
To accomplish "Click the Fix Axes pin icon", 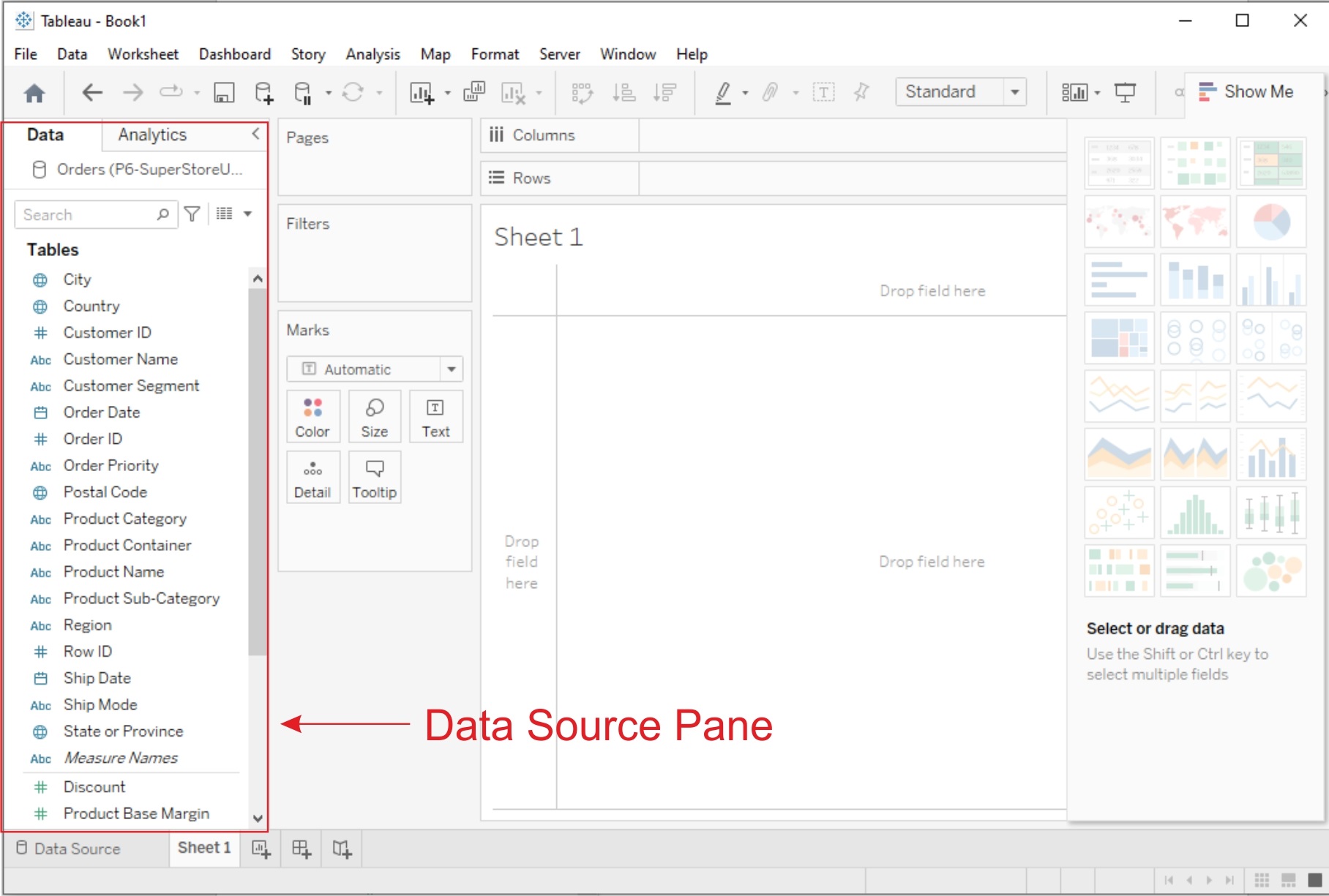I will pos(861,92).
